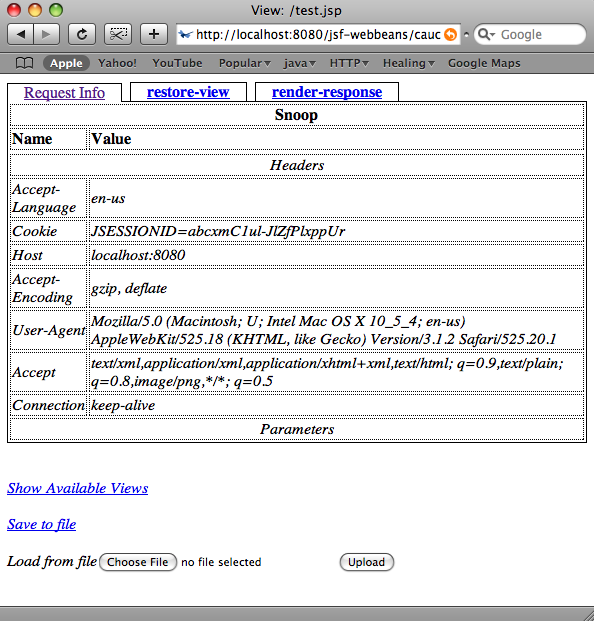
Task: Open the bookmarks book icon
Action: coord(24,63)
